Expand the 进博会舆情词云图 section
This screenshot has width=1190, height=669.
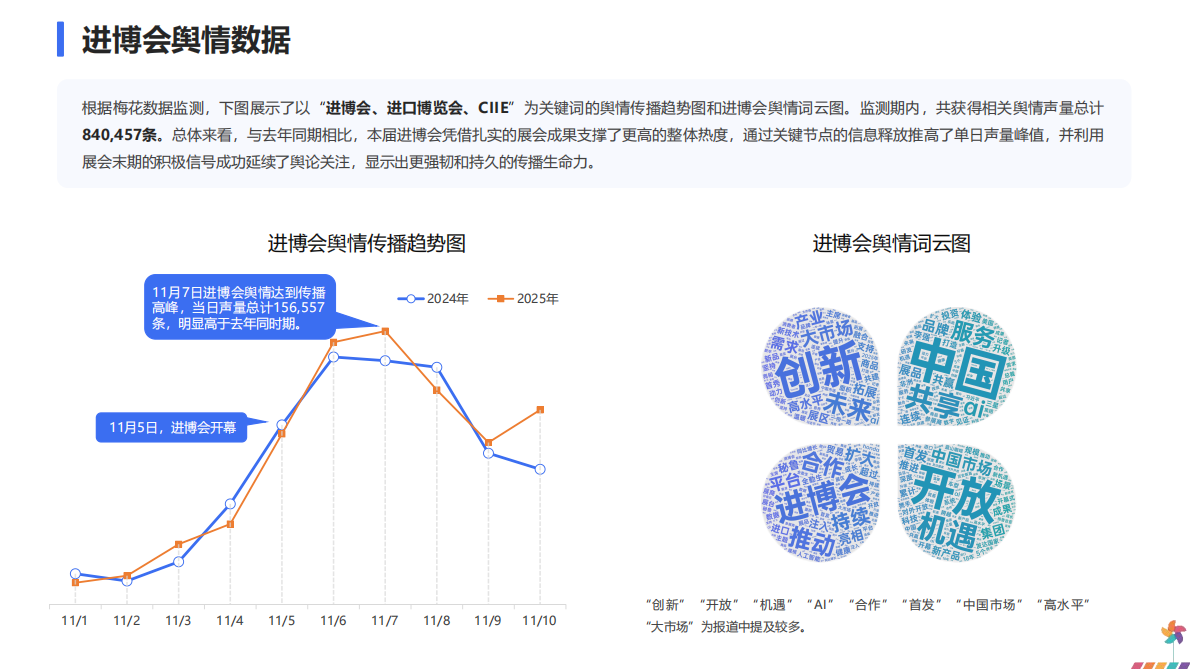pyautogui.click(x=891, y=241)
